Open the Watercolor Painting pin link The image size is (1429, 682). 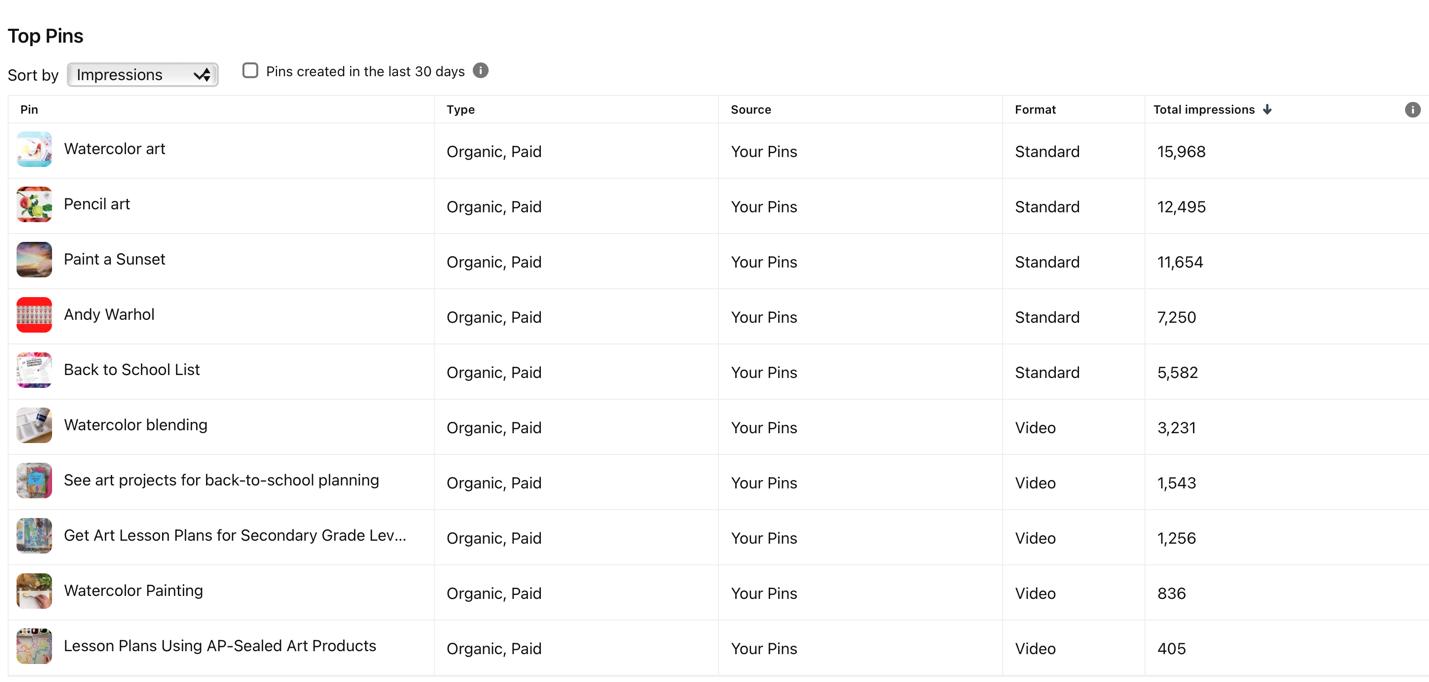(133, 591)
